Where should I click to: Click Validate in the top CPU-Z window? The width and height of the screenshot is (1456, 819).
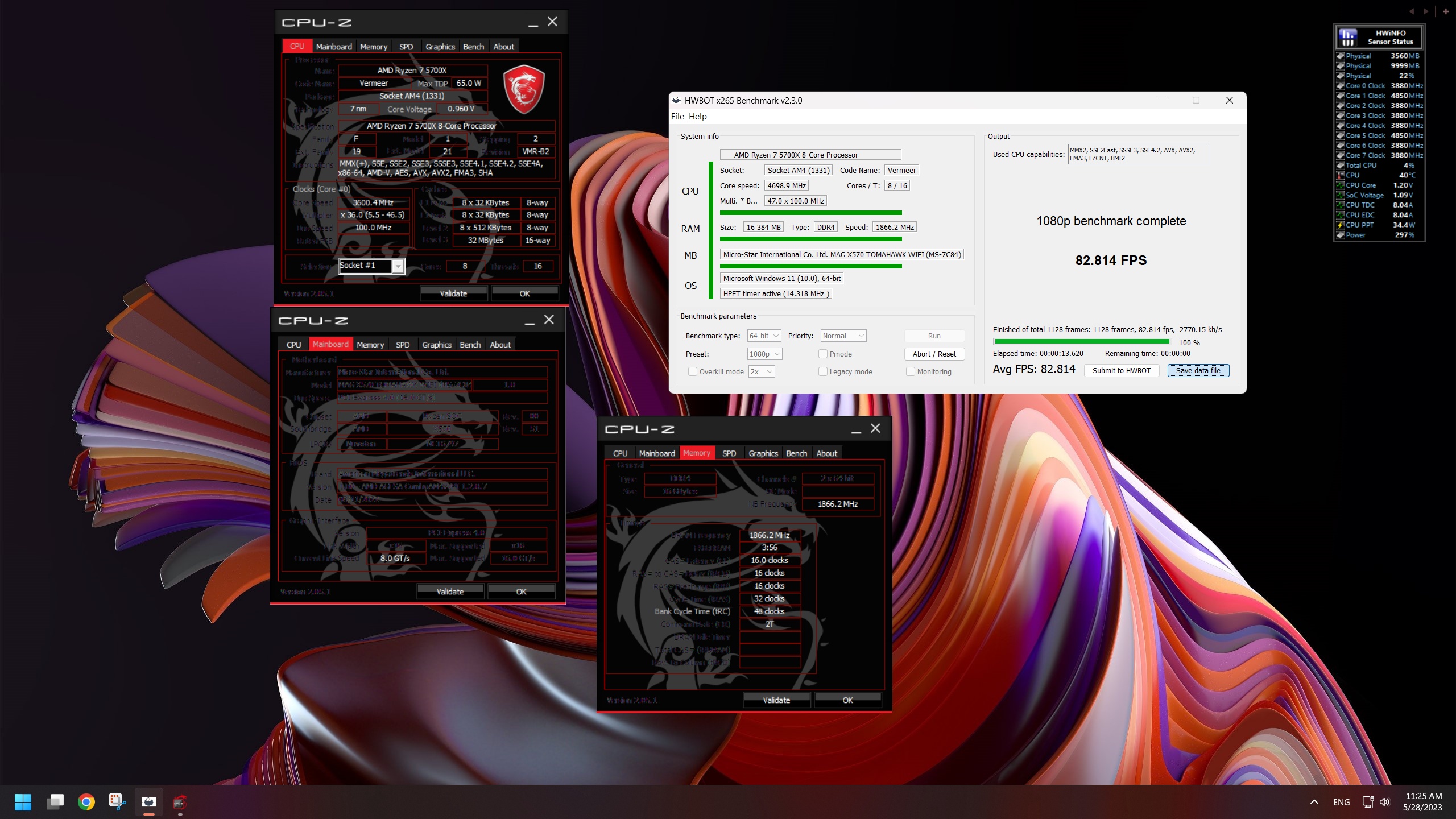(453, 293)
